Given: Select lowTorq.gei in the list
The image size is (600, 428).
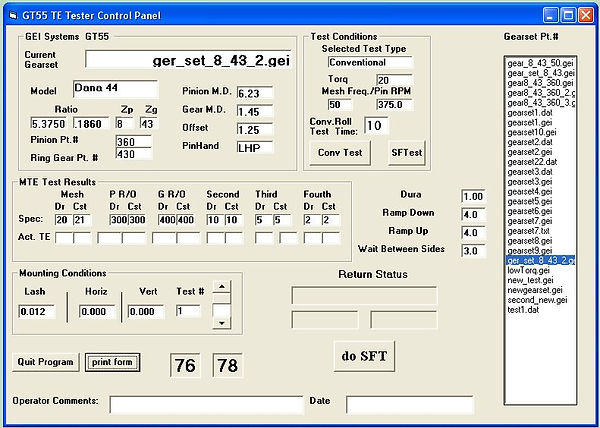Looking at the screenshot, I should click(x=540, y=270).
